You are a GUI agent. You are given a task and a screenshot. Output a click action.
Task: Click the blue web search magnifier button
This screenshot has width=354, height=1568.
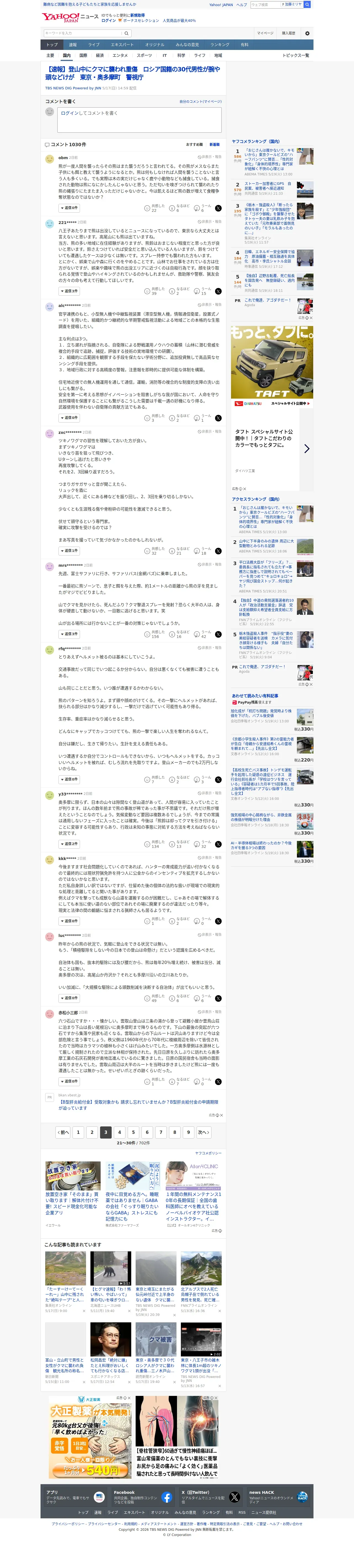307,4
